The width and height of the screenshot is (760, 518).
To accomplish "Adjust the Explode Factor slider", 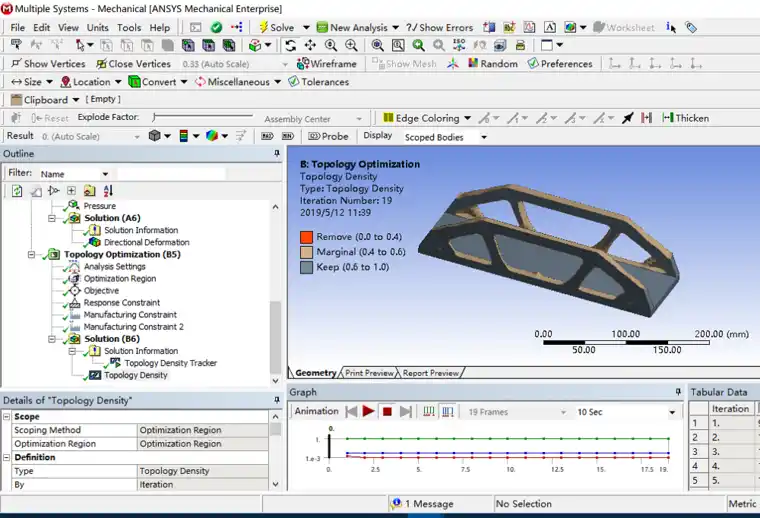I will pos(203,117).
